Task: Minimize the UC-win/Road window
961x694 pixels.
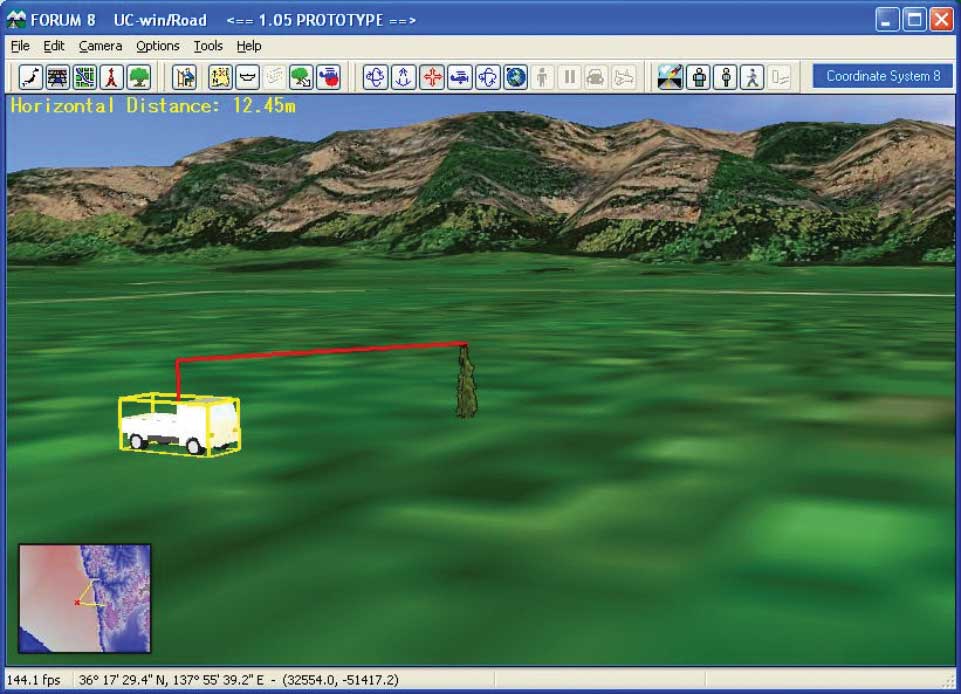Action: [x=887, y=20]
